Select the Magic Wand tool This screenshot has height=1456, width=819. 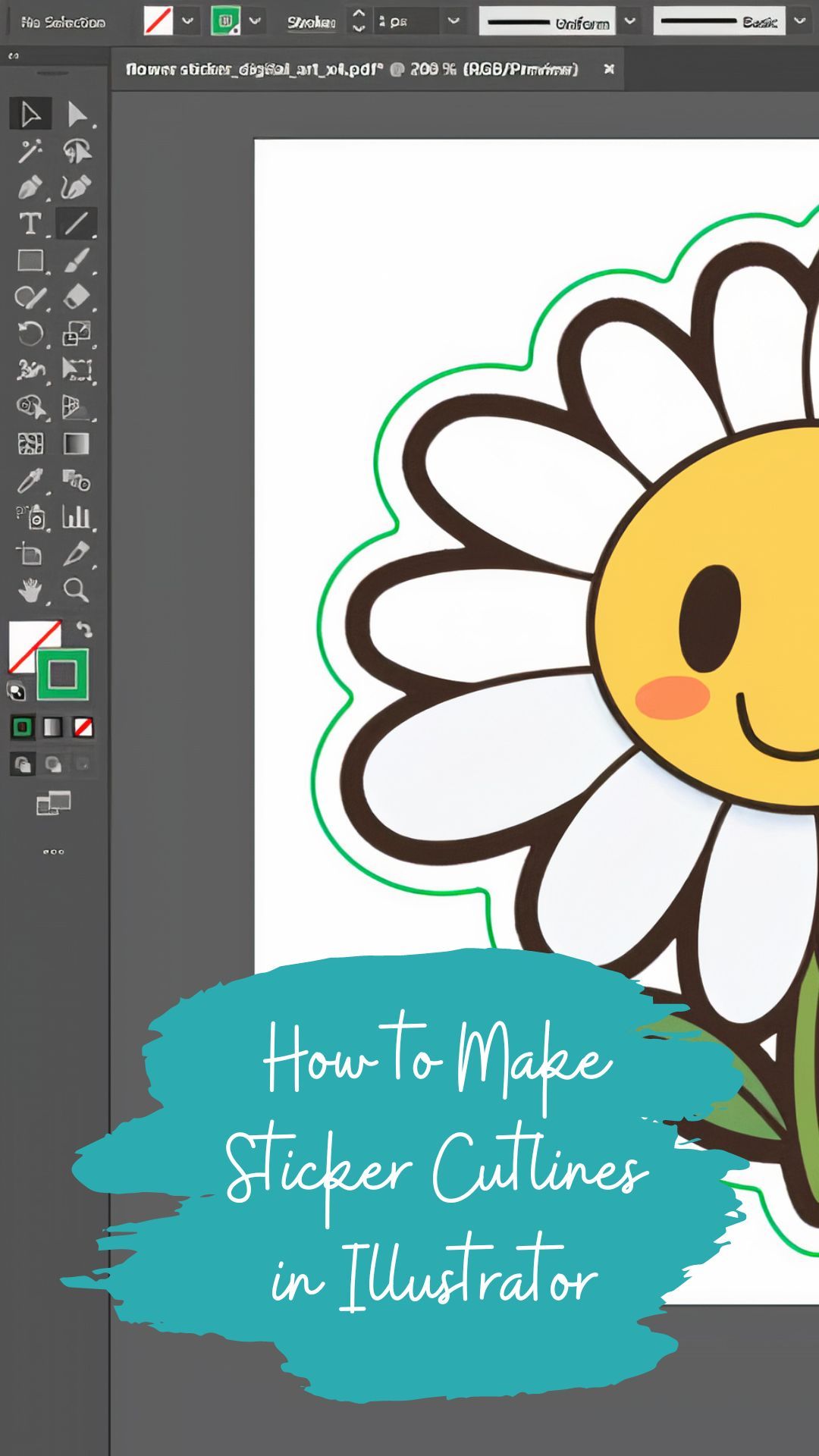point(30,151)
